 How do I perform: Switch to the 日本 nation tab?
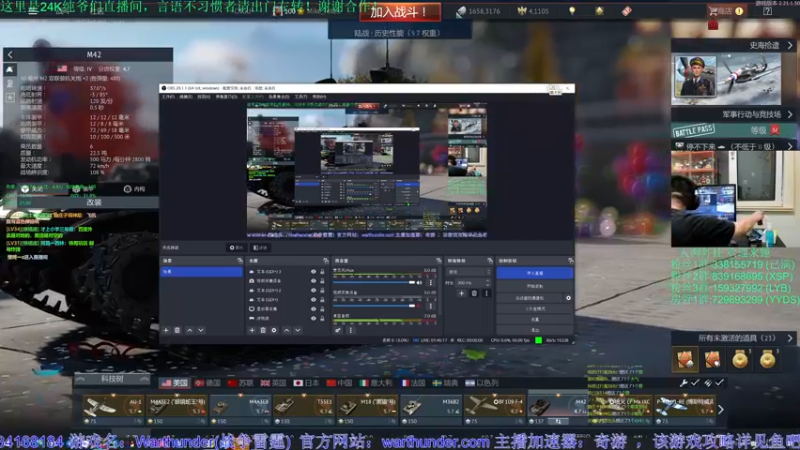pyautogui.click(x=307, y=383)
